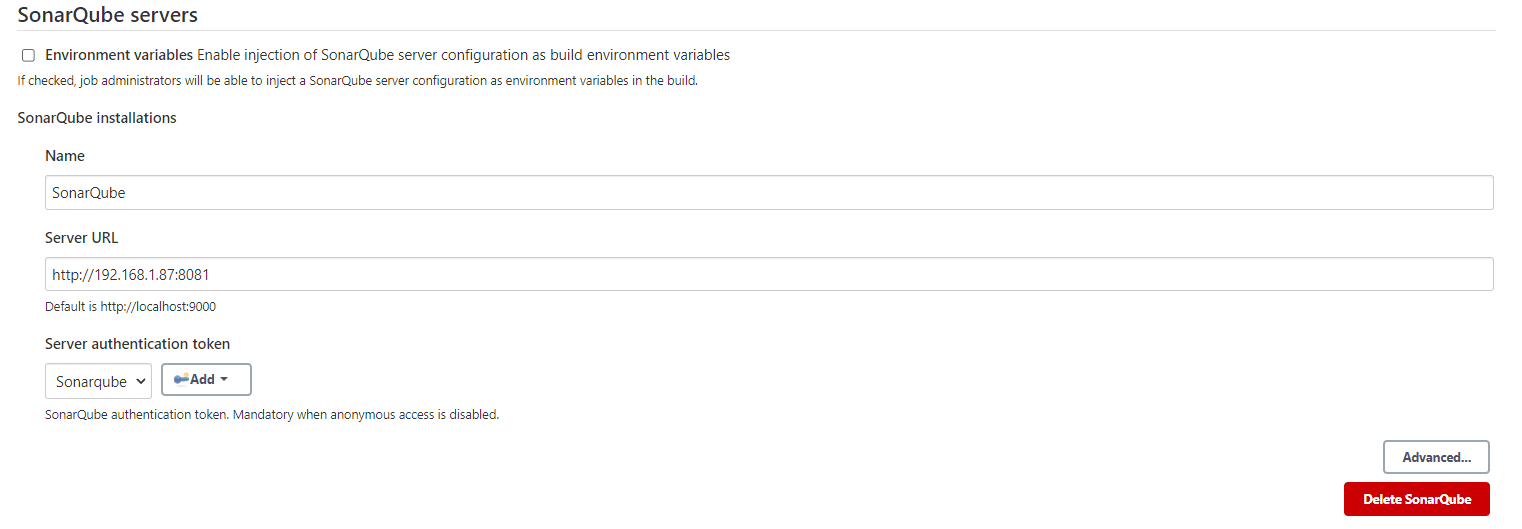1522x529 pixels.
Task: Click the 'Name' field label
Action: 65,156
